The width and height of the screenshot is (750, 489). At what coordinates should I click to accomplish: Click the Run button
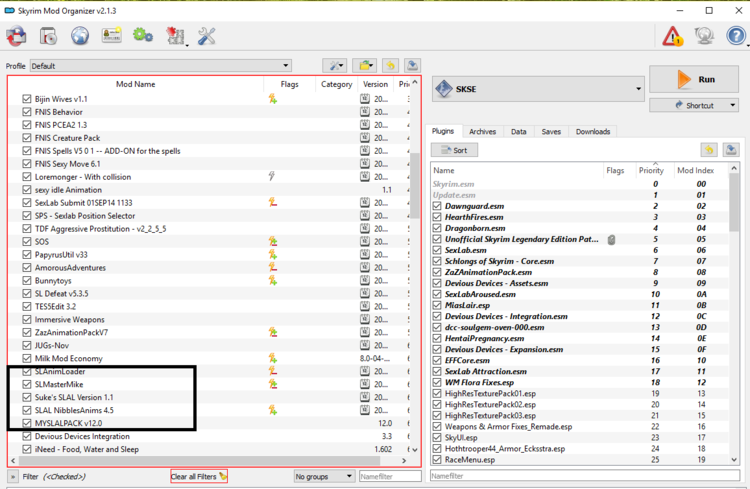694,79
